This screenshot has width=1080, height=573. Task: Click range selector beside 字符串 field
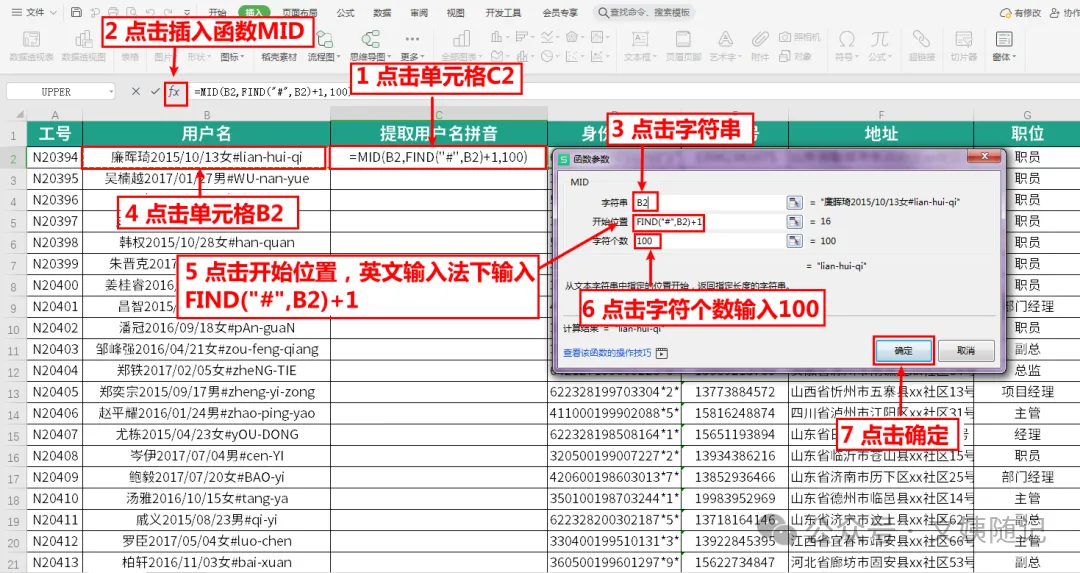(795, 202)
